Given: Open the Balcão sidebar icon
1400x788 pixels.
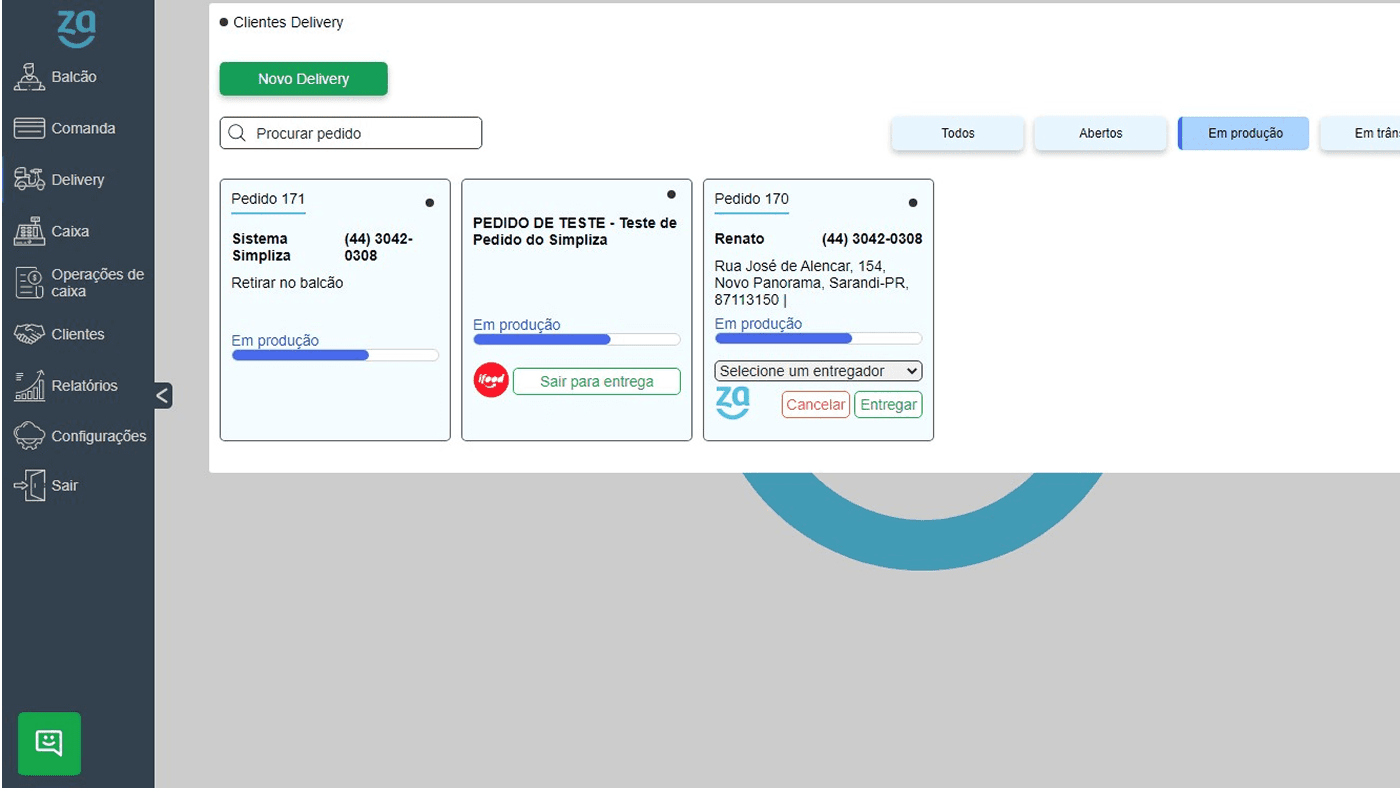Looking at the screenshot, I should coord(30,77).
